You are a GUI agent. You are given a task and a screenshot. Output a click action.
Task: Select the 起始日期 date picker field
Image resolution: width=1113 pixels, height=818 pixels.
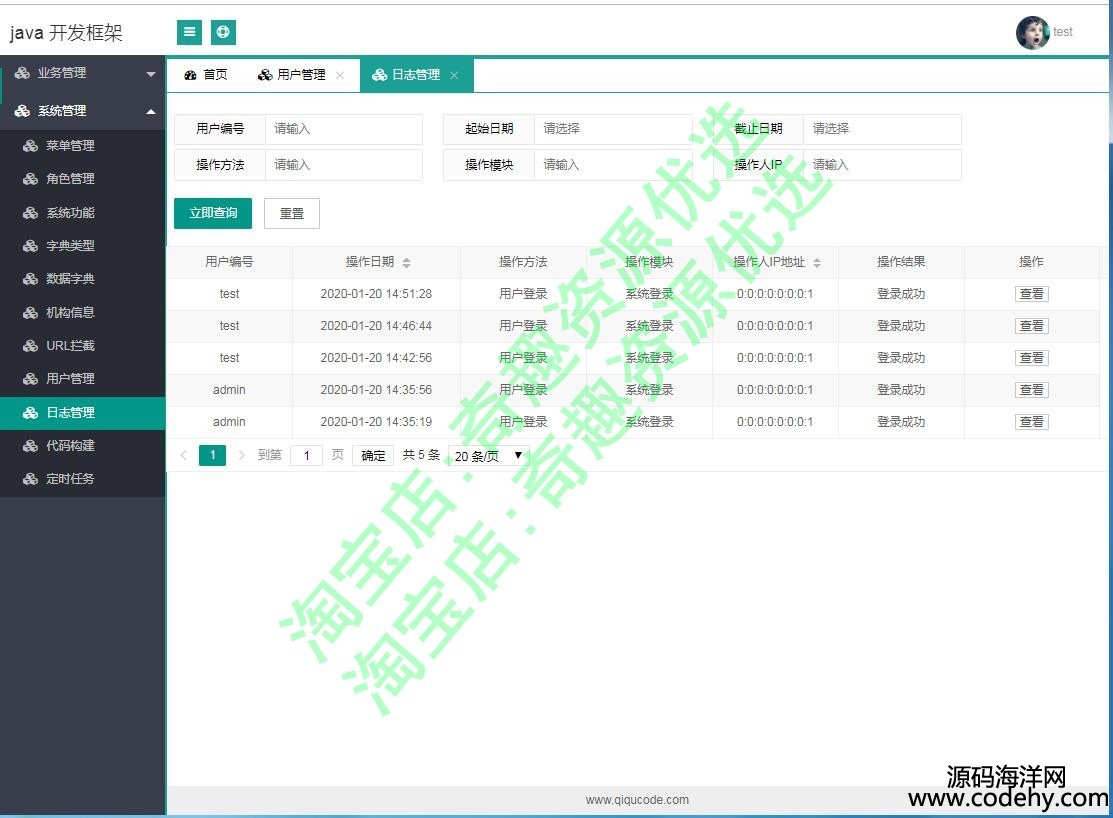[x=612, y=129]
